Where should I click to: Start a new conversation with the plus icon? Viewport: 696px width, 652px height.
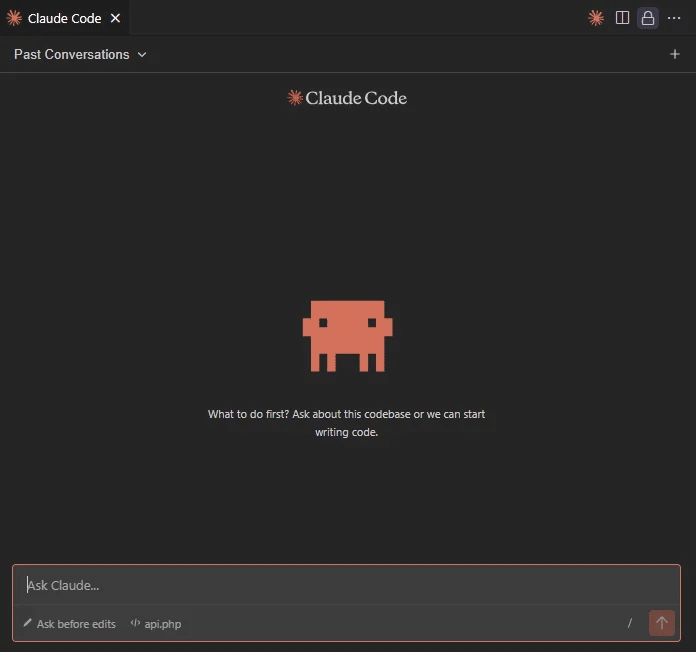674,54
